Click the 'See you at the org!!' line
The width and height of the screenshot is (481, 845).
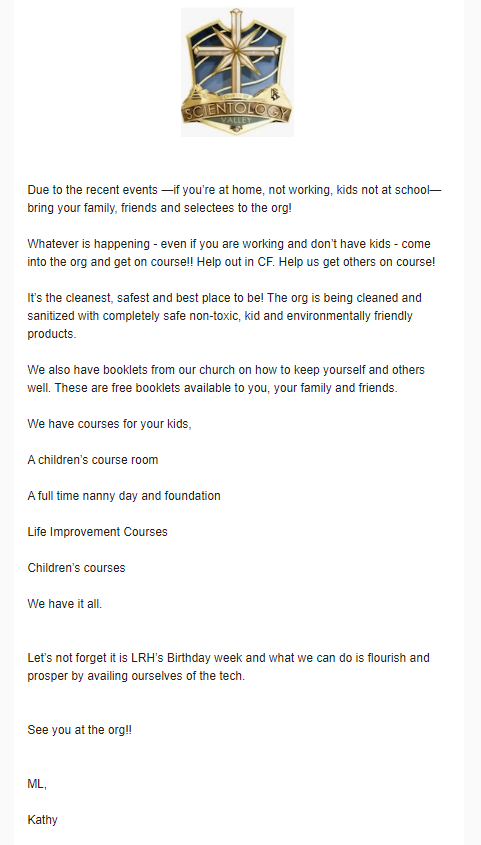80,730
